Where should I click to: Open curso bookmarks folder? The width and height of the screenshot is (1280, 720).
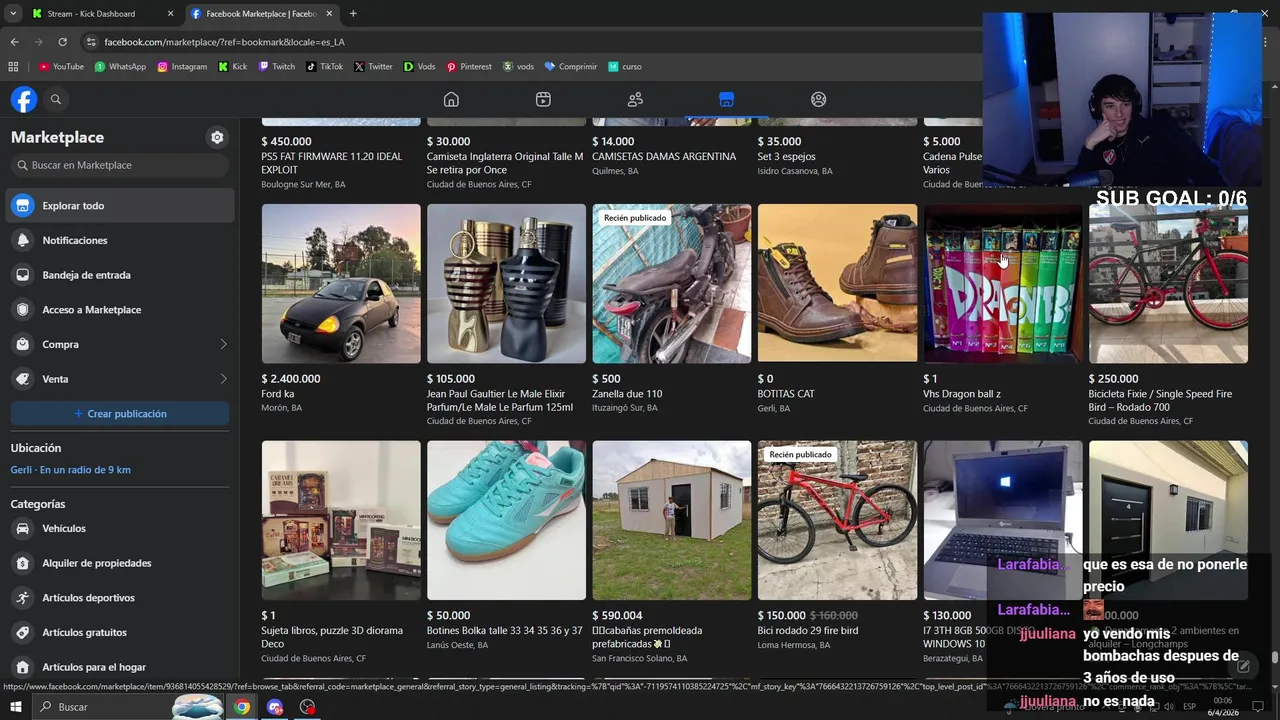(x=625, y=67)
